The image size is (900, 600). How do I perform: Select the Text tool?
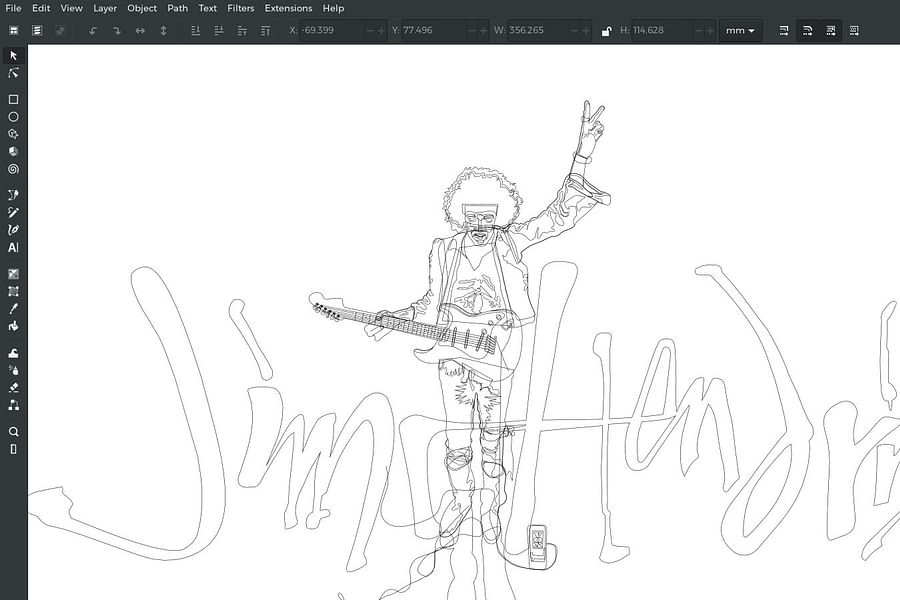[13, 247]
